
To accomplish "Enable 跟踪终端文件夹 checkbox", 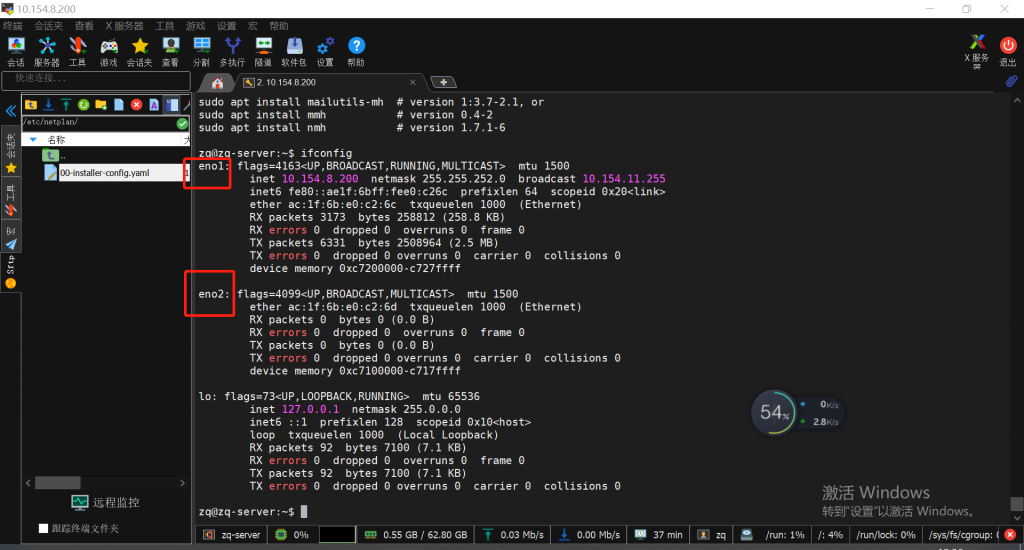I will [x=43, y=528].
